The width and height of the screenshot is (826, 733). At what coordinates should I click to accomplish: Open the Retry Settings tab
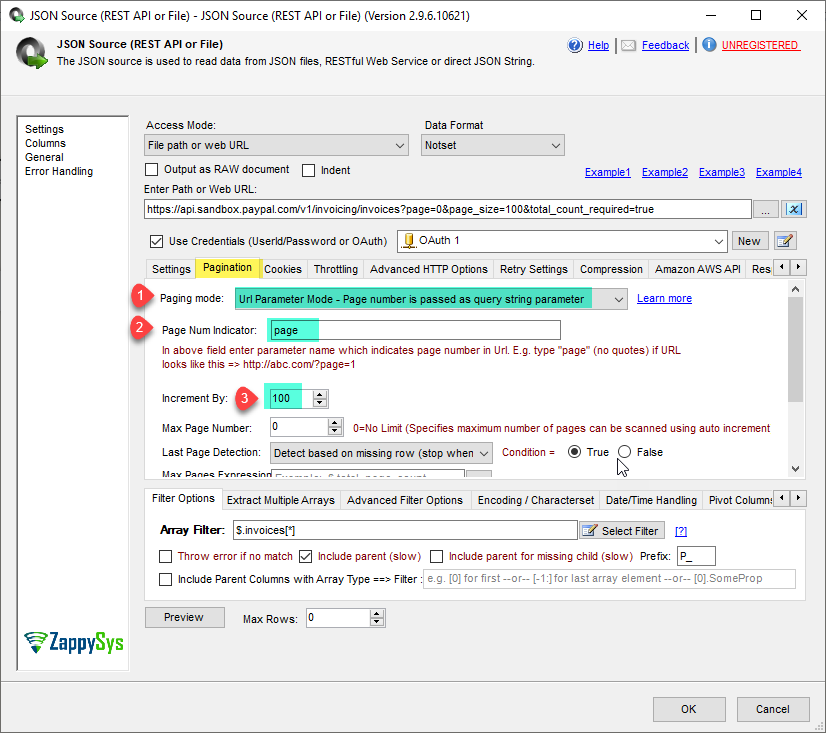534,269
